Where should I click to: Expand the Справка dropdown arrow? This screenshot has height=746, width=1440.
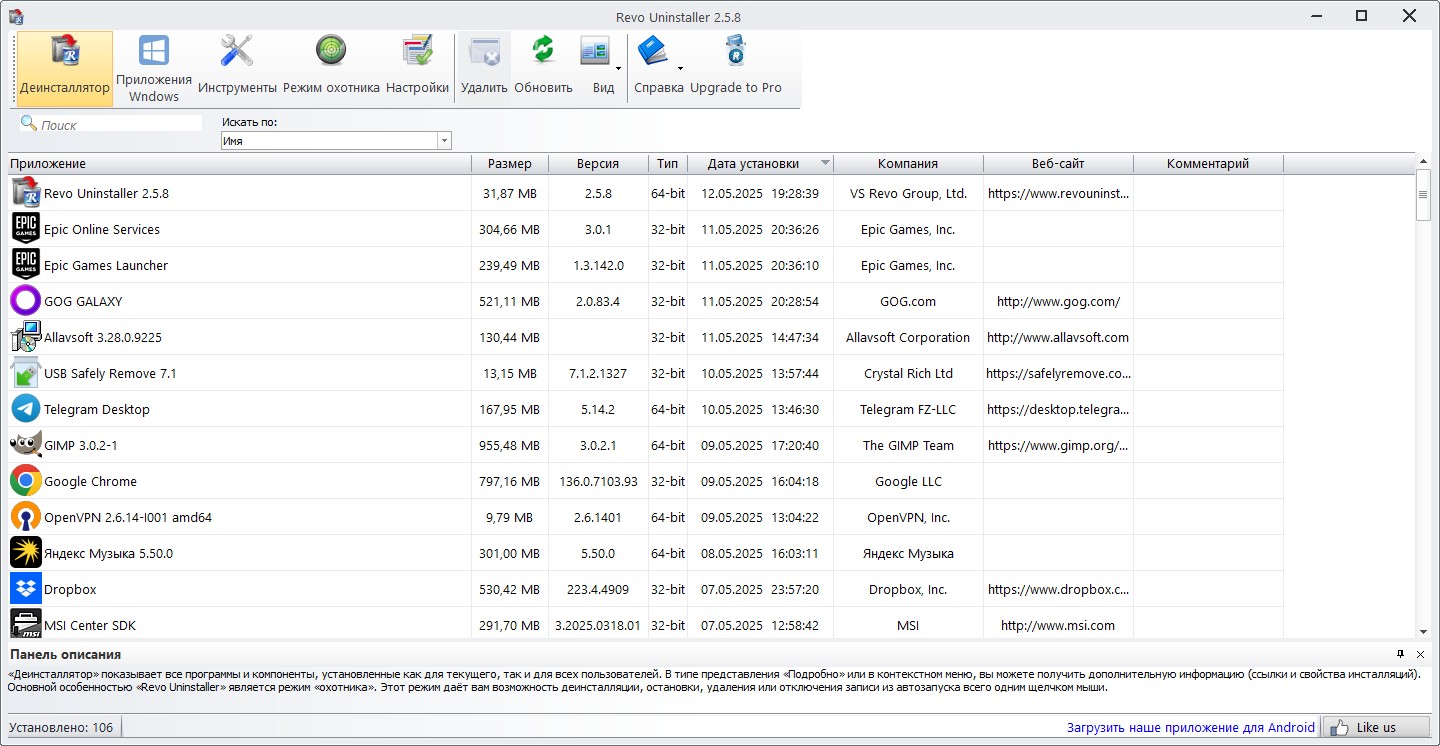(680, 69)
